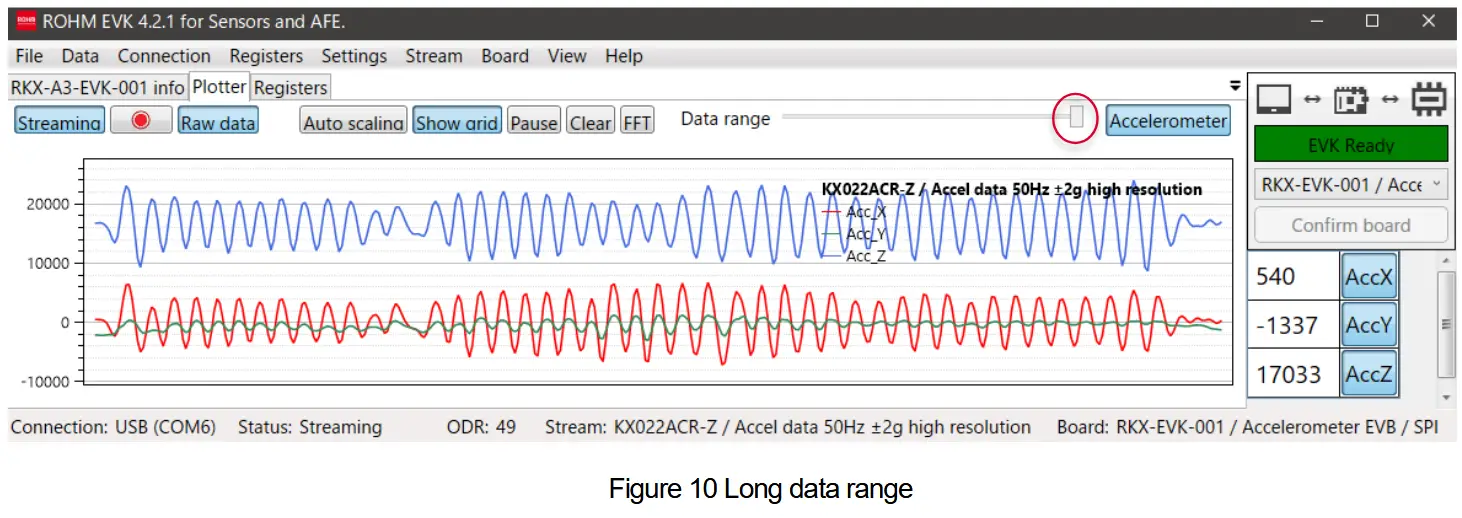1462x518 pixels.
Task: Toggle the Streaming button
Action: (x=60, y=122)
